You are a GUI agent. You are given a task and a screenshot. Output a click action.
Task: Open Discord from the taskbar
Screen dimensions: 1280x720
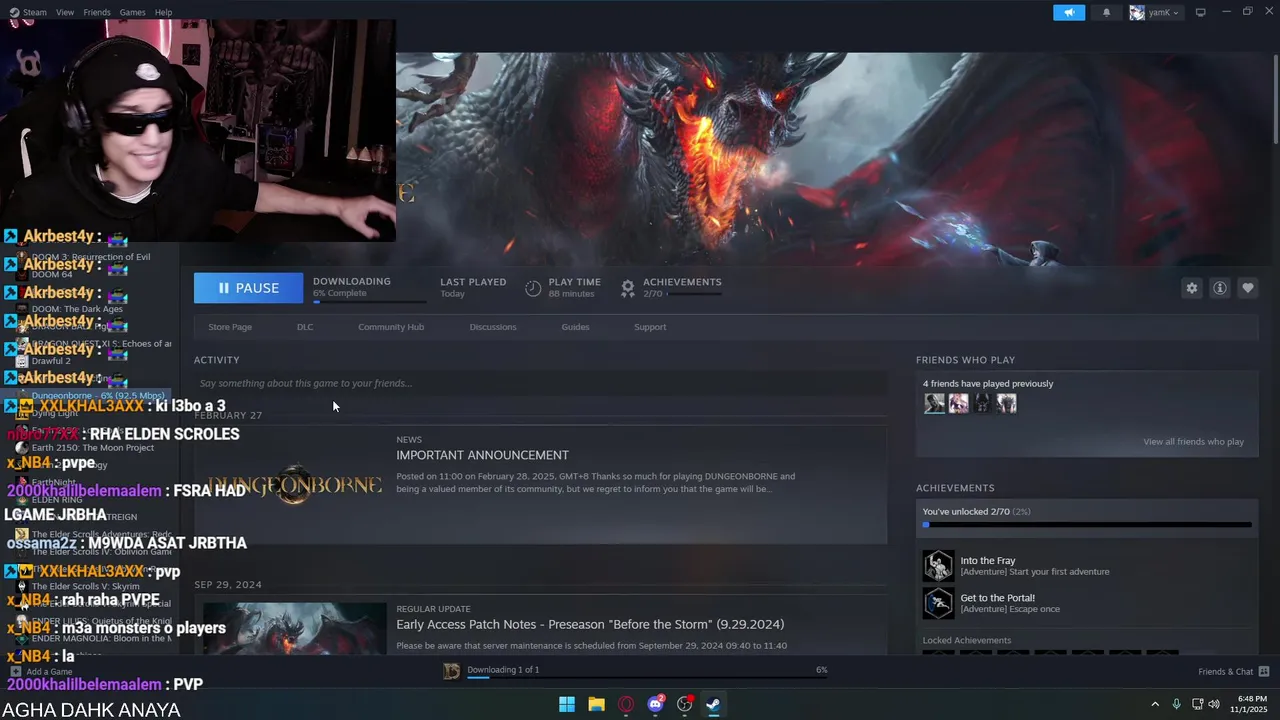pos(655,704)
